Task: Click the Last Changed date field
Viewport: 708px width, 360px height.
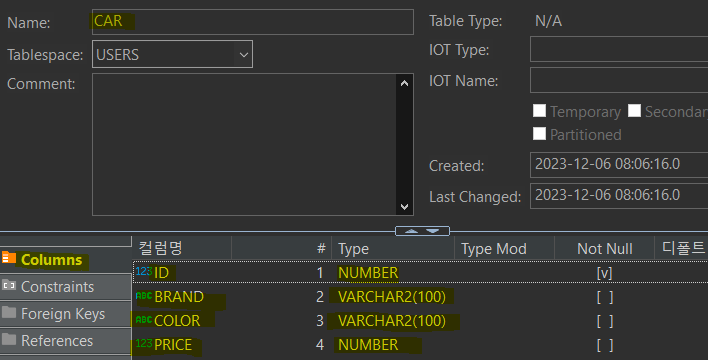Action: click(x=619, y=196)
